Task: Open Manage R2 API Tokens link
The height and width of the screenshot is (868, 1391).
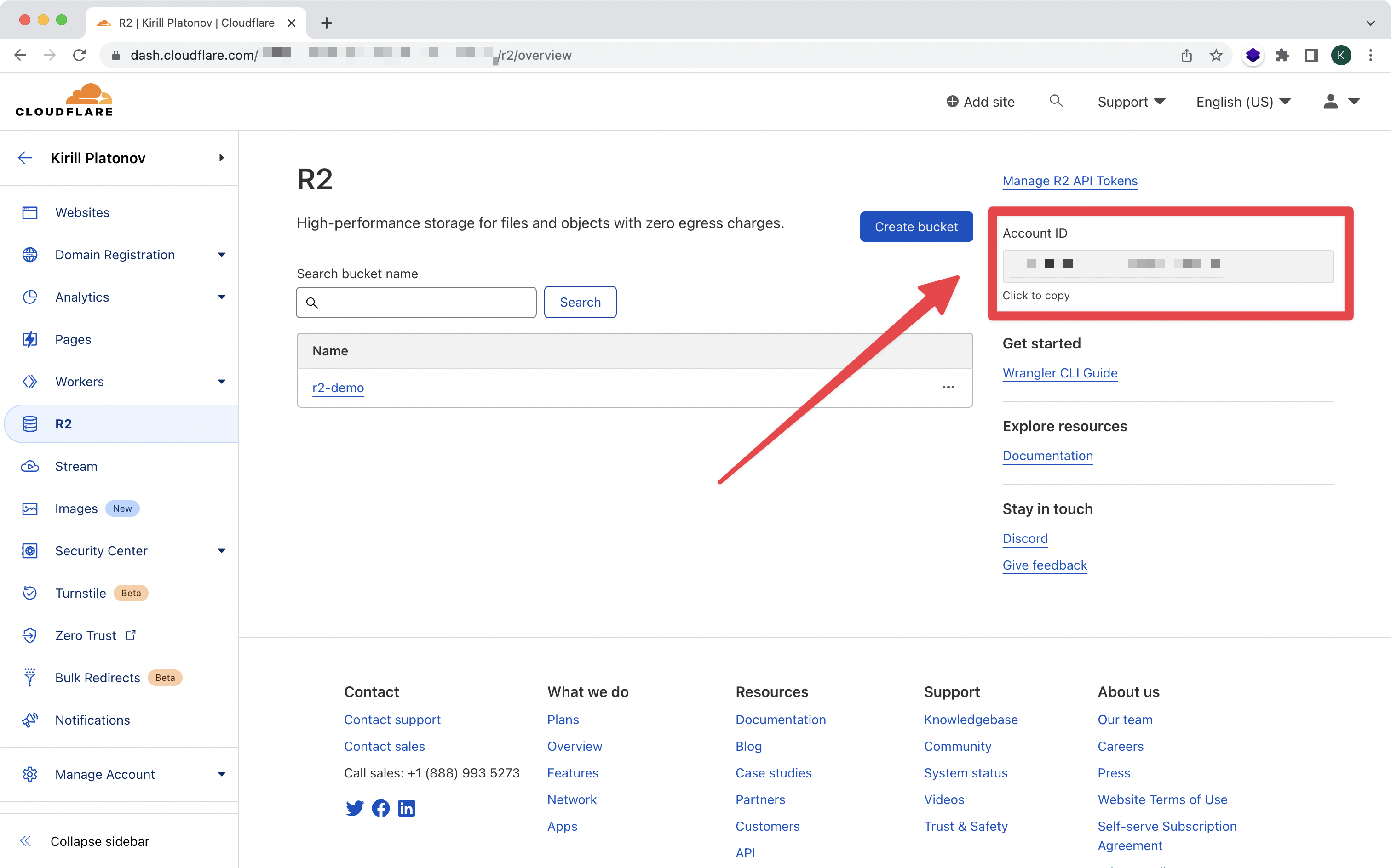Action: point(1070,181)
